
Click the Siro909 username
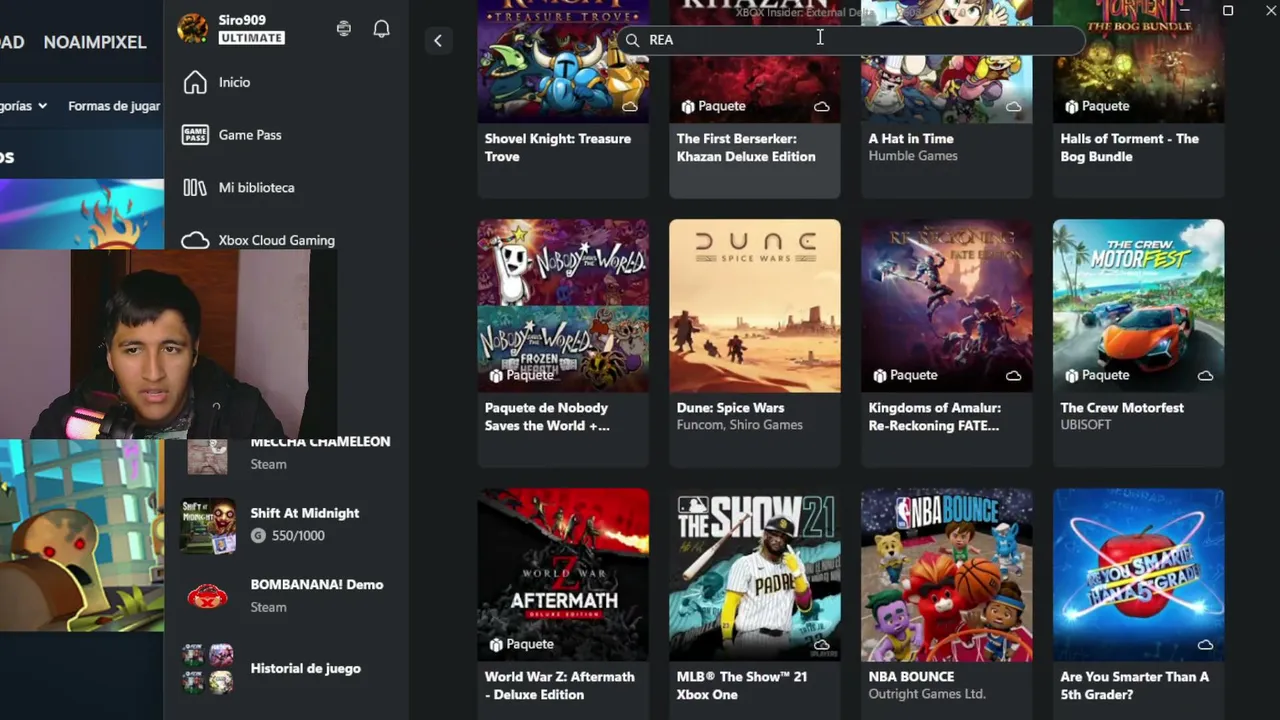pos(242,20)
